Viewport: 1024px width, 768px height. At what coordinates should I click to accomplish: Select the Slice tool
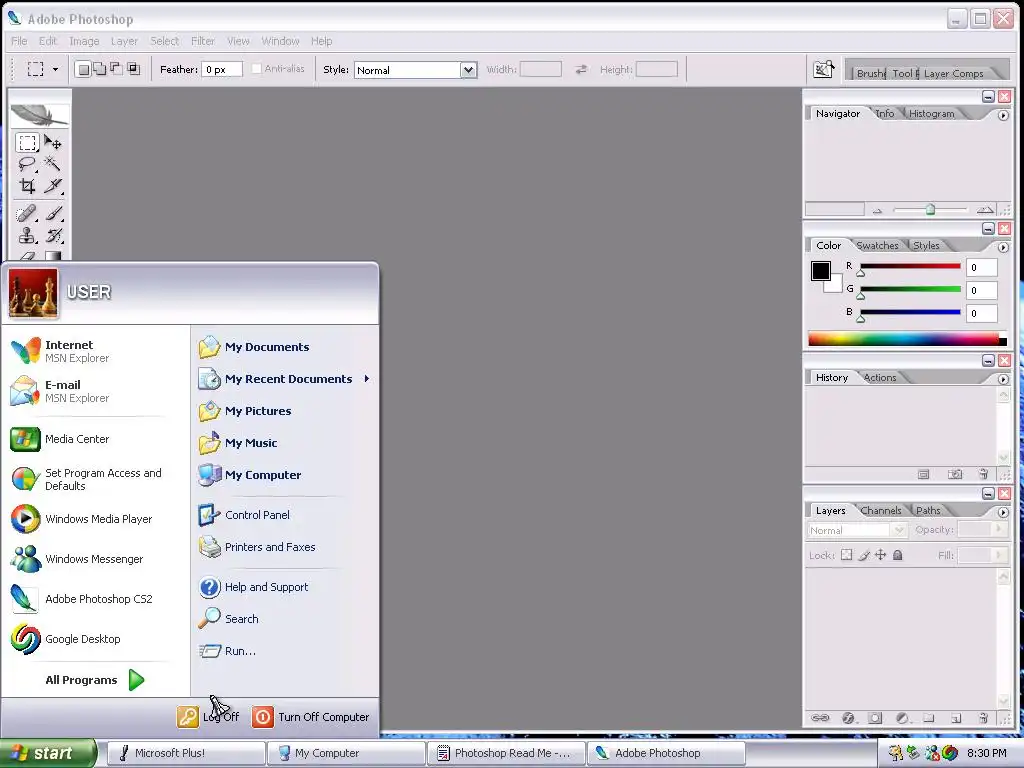(54, 186)
